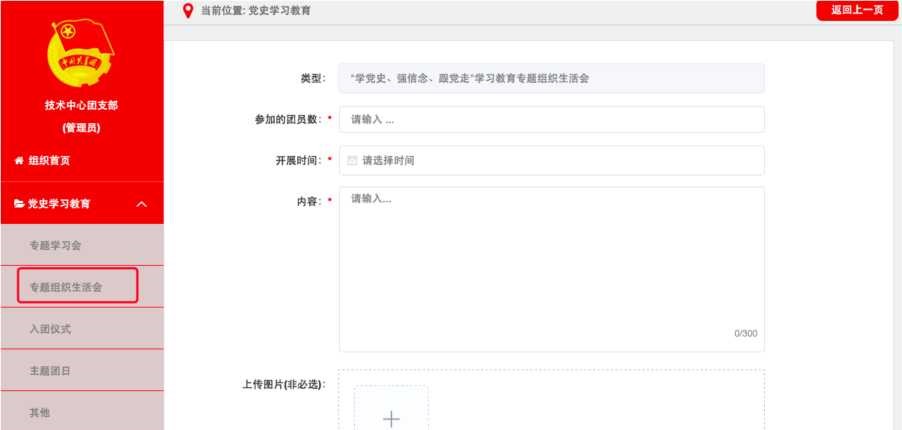Select 专题组织生活会 menu item
This screenshot has width=902, height=430.
pyautogui.click(x=66, y=287)
